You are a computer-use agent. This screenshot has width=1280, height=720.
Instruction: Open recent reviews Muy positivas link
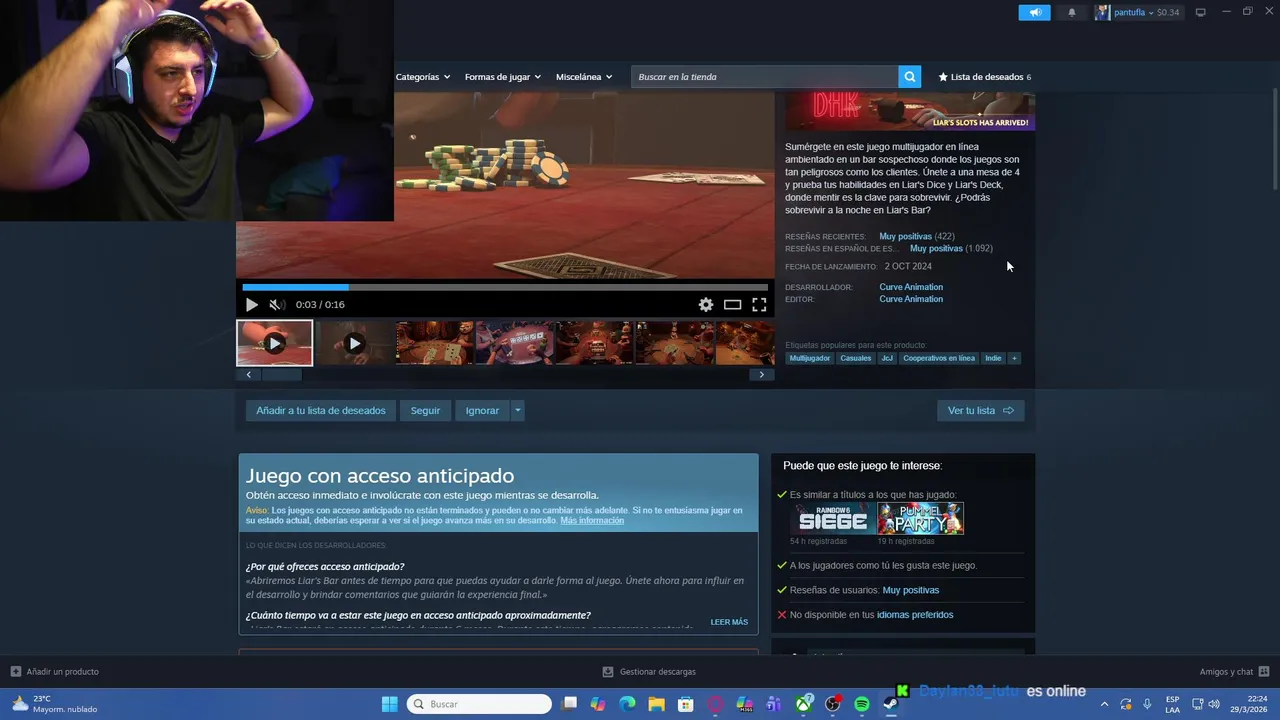click(x=905, y=237)
